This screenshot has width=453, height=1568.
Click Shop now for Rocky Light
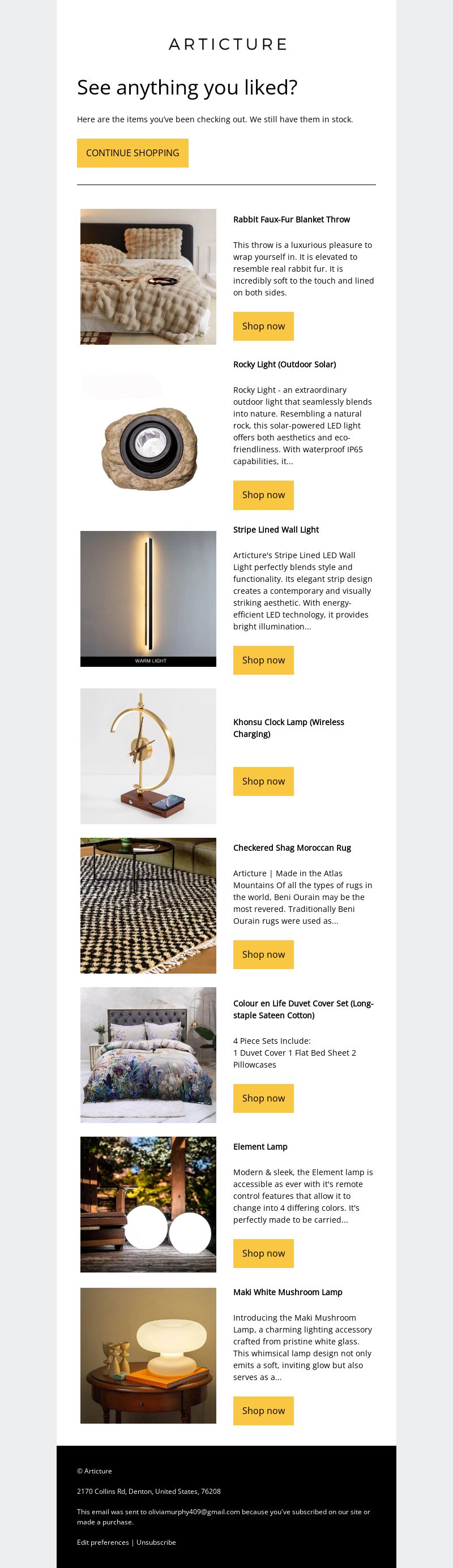(264, 495)
